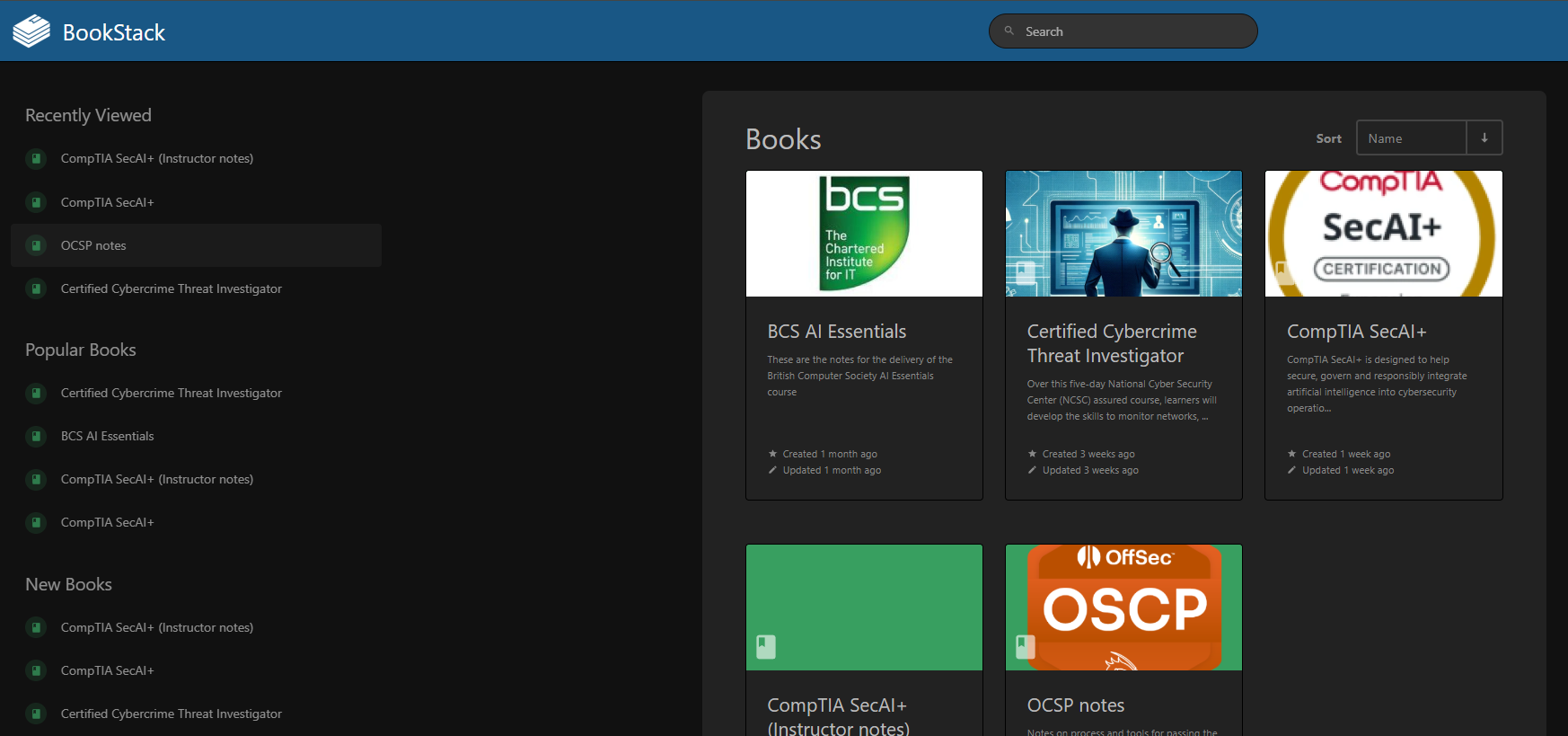The width and height of the screenshot is (1568, 736).
Task: Click the BookStack stacked-books logo icon
Action: click(31, 31)
